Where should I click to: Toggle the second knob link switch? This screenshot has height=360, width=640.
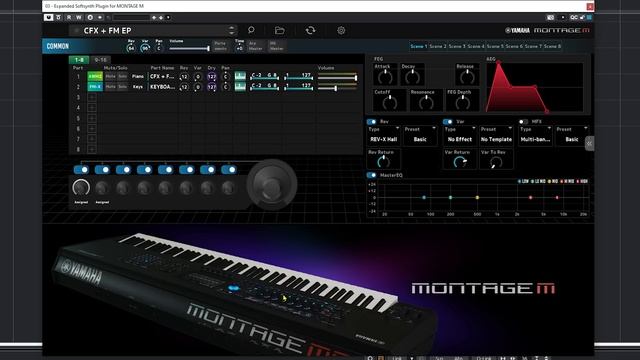(x=102, y=169)
